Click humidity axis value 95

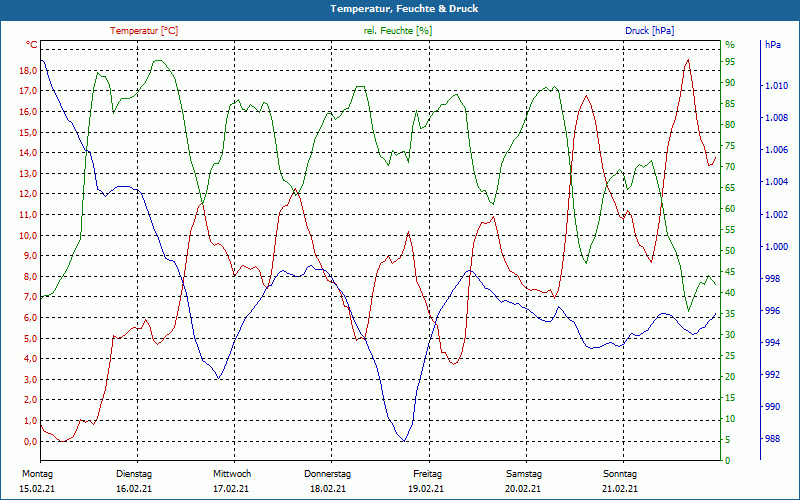pyautogui.click(x=730, y=62)
